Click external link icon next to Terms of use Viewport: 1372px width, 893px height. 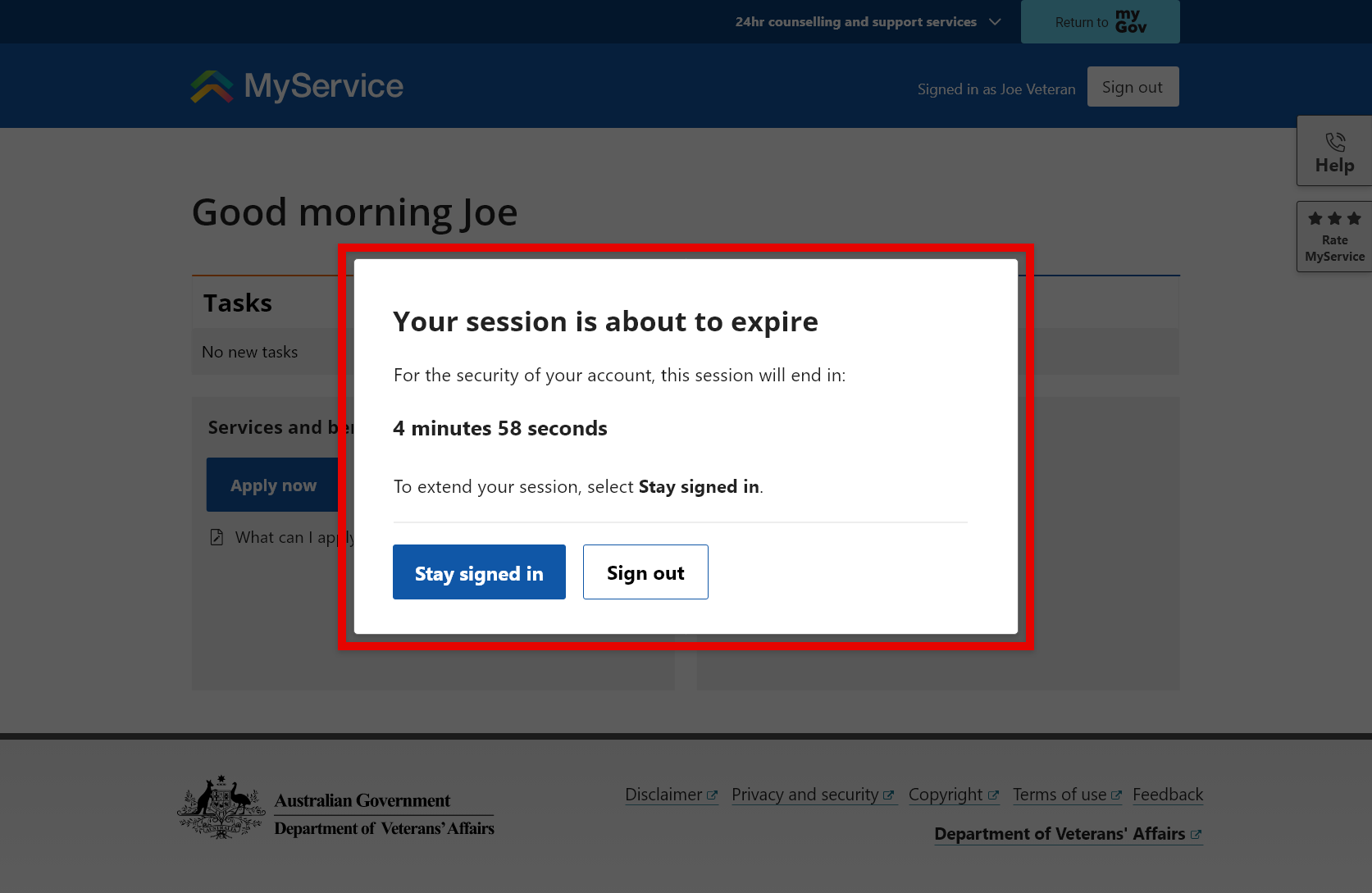coord(1116,795)
